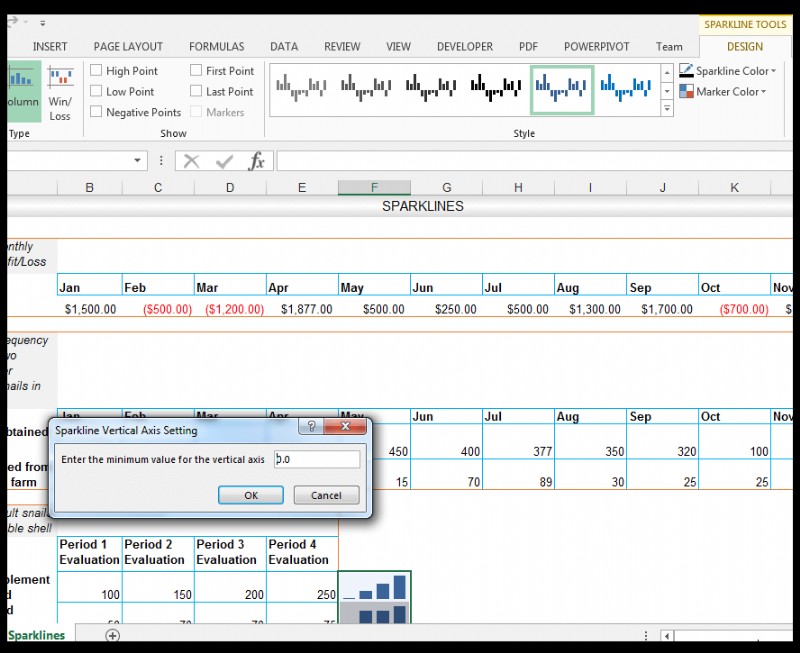
Task: Expand the sparkline Style gallery
Action: coord(667,107)
